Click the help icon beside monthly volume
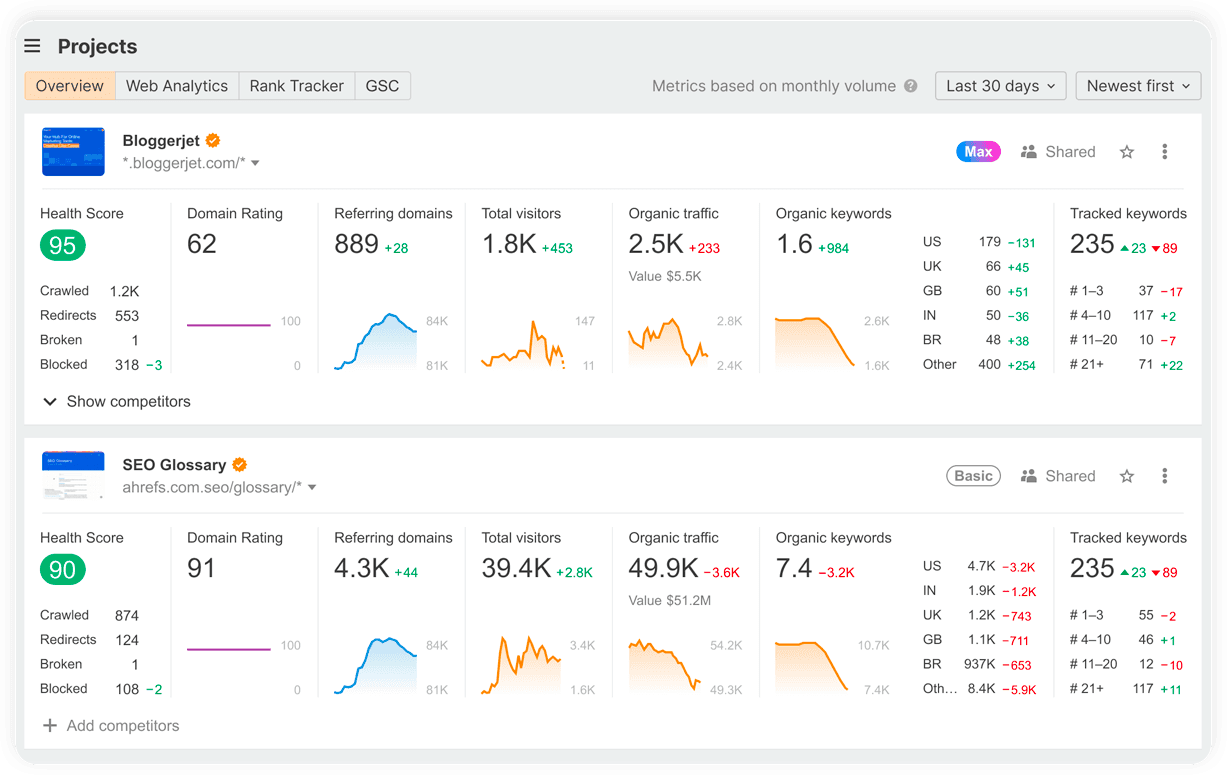Viewport: 1227px width, 775px height. point(911,86)
